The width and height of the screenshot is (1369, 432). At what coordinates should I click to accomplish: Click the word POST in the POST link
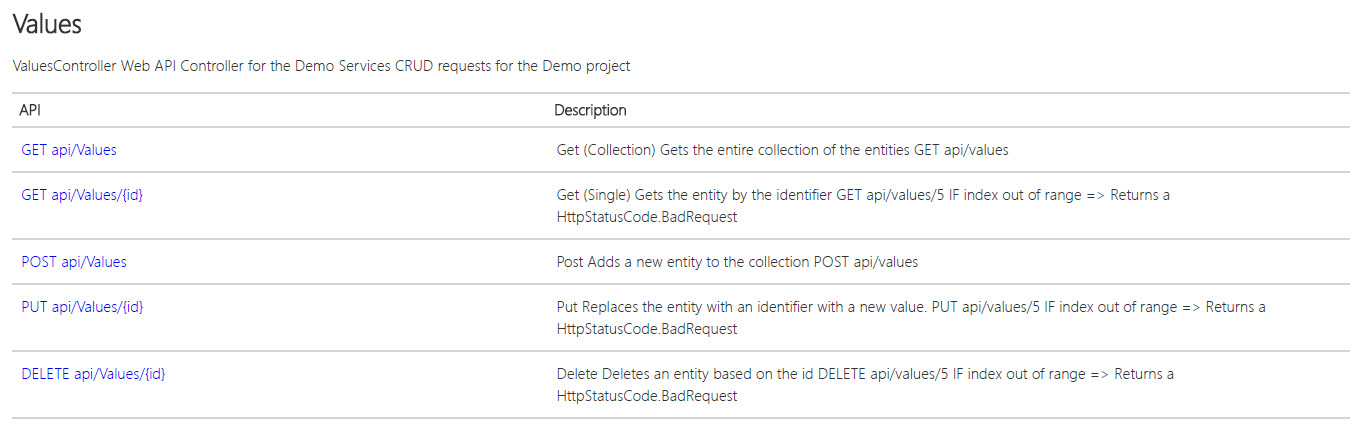point(39,262)
